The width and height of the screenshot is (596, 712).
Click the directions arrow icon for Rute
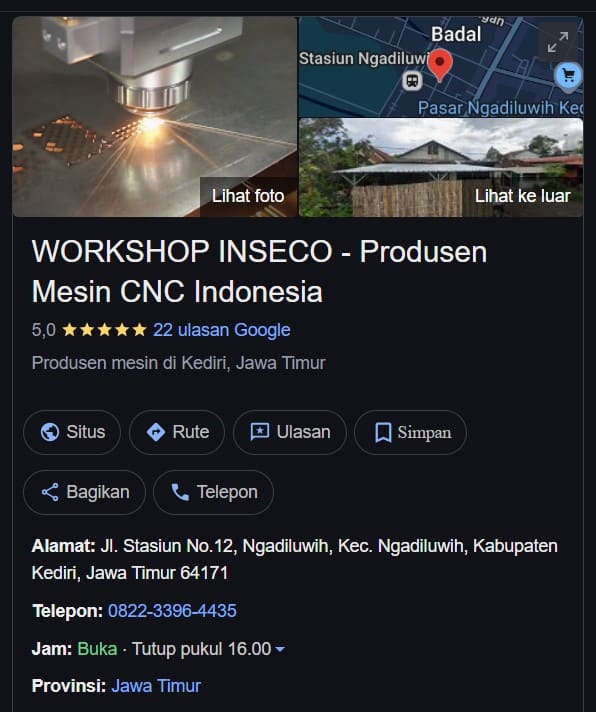156,432
